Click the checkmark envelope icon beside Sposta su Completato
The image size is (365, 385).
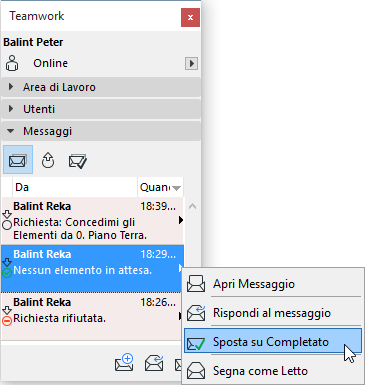[196, 343]
